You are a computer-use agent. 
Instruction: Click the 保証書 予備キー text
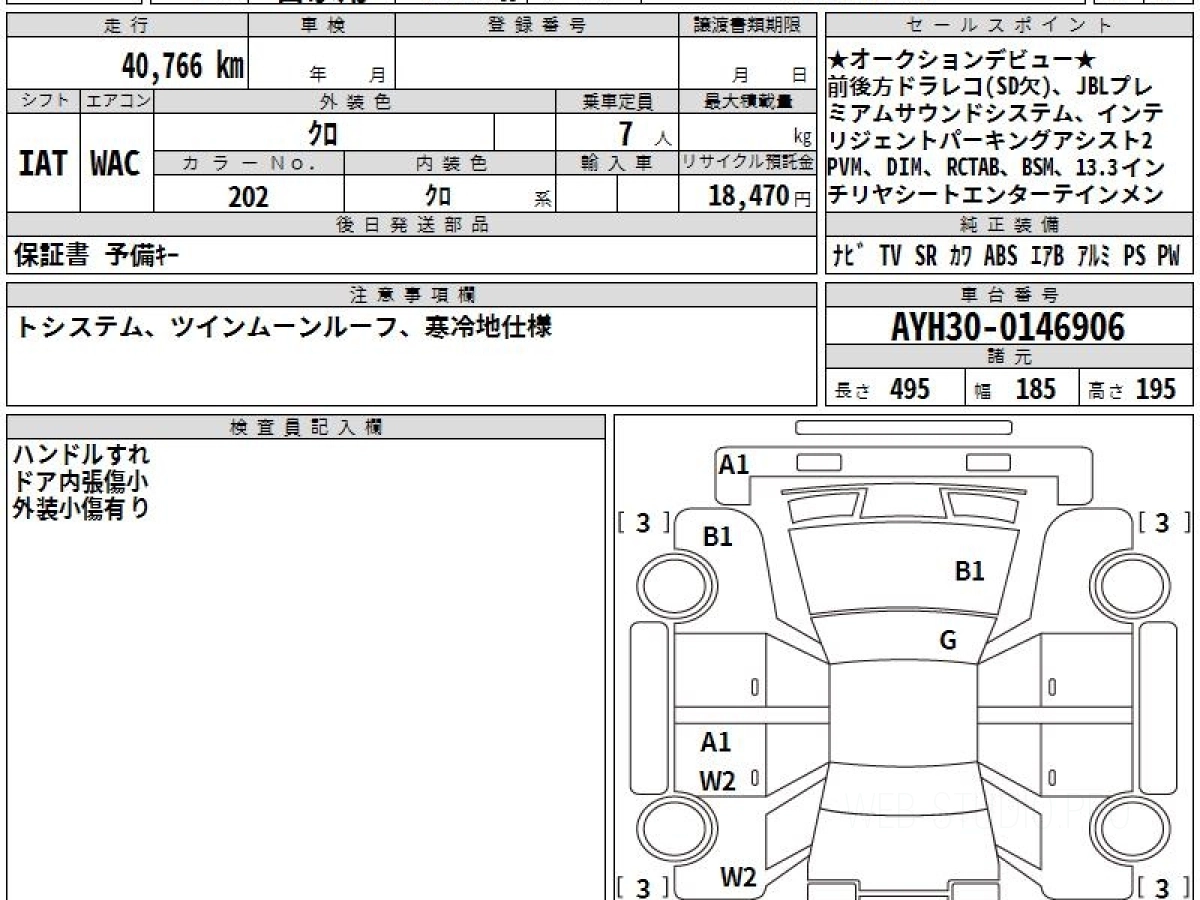click(x=97, y=256)
